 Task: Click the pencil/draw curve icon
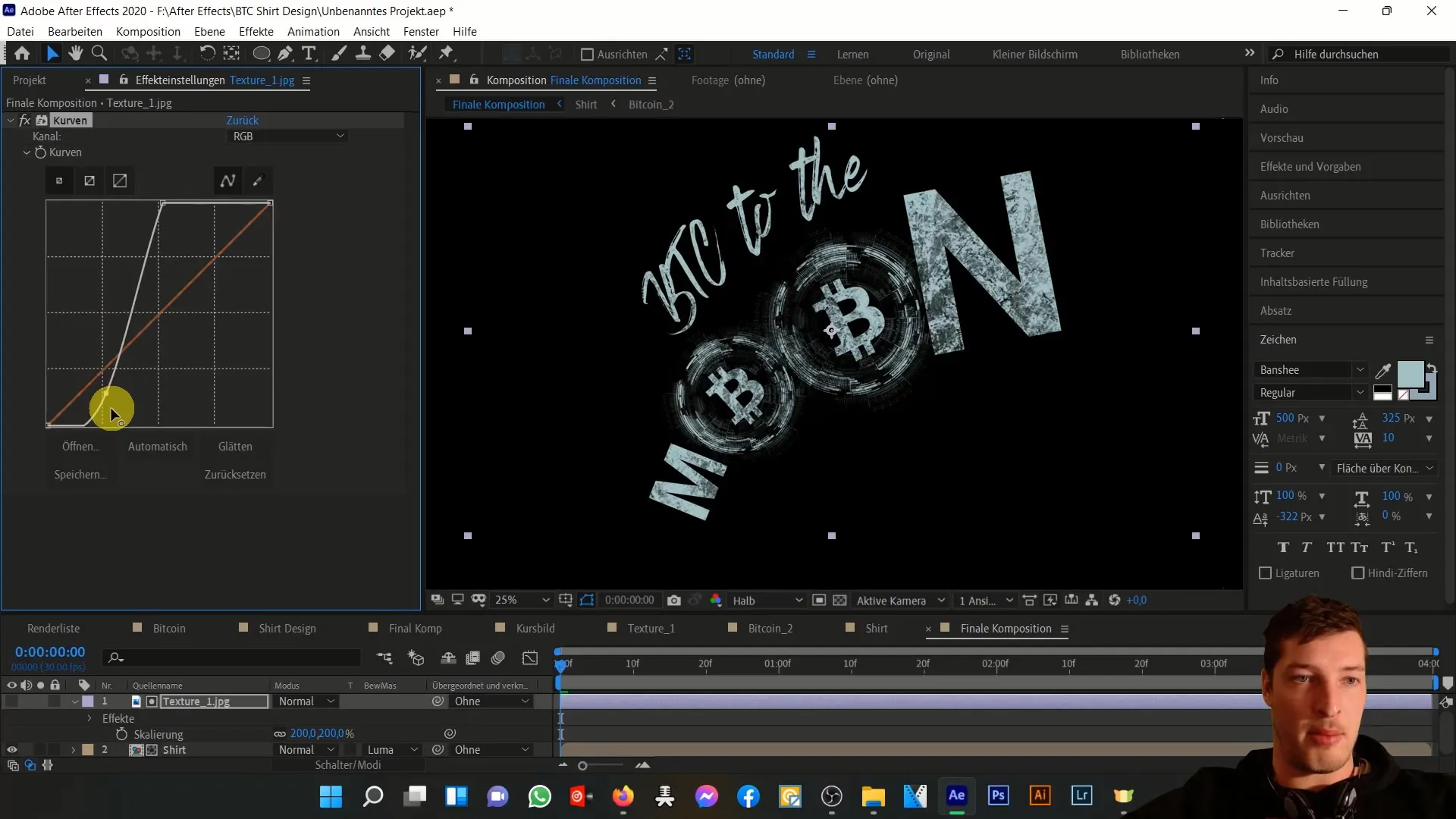pyautogui.click(x=258, y=180)
